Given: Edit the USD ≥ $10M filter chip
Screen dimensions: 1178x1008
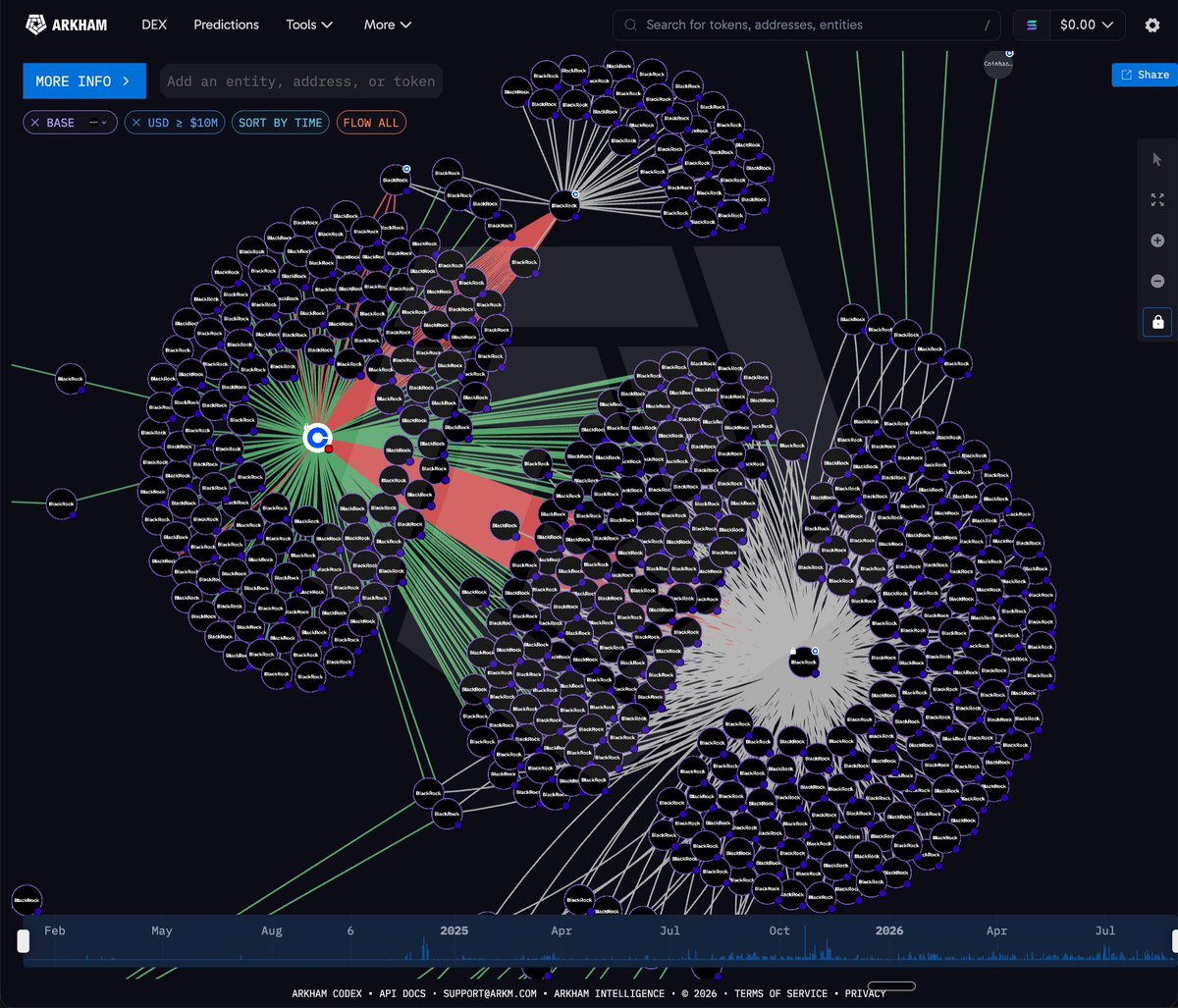Looking at the screenshot, I should (x=184, y=123).
